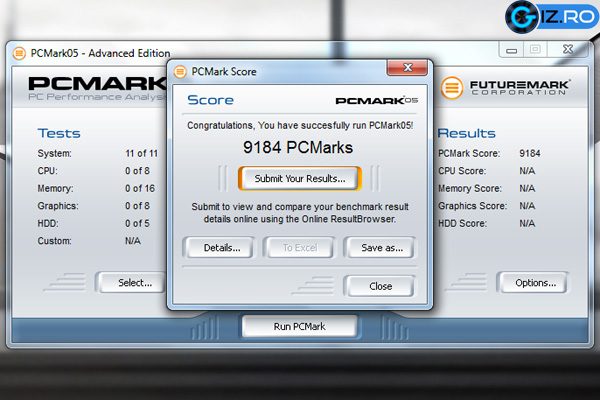
Task: Open the Options dialog
Action: [x=533, y=282]
